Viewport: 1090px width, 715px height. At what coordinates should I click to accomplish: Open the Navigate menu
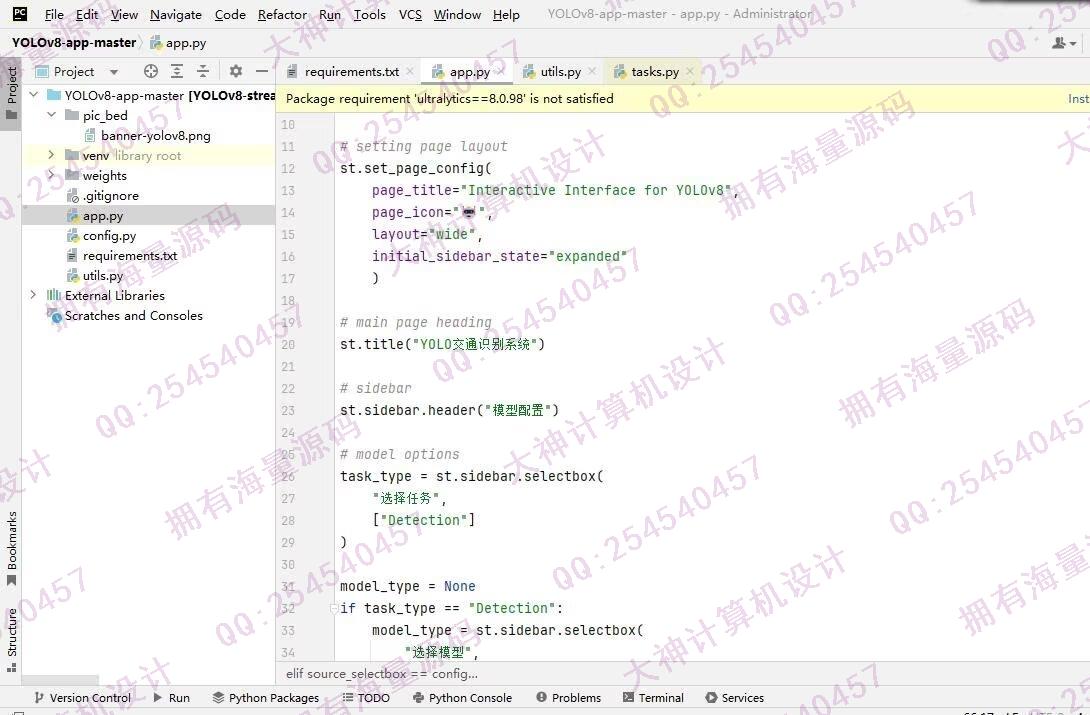coord(176,15)
